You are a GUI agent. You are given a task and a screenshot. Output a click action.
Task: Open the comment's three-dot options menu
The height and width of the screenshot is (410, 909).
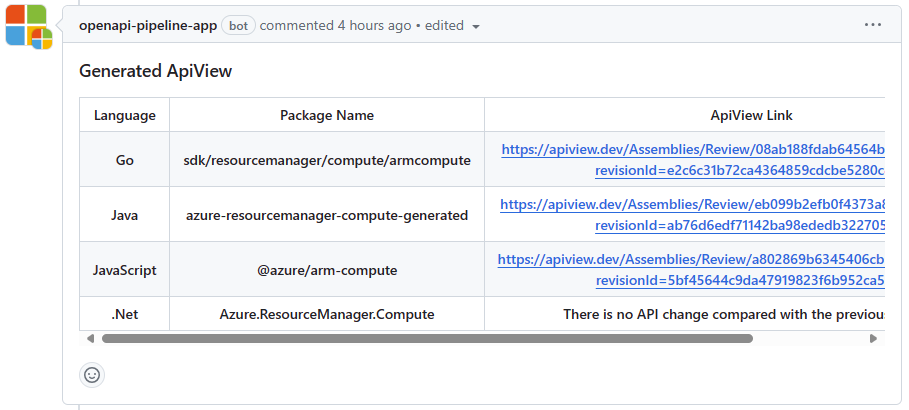point(872,25)
